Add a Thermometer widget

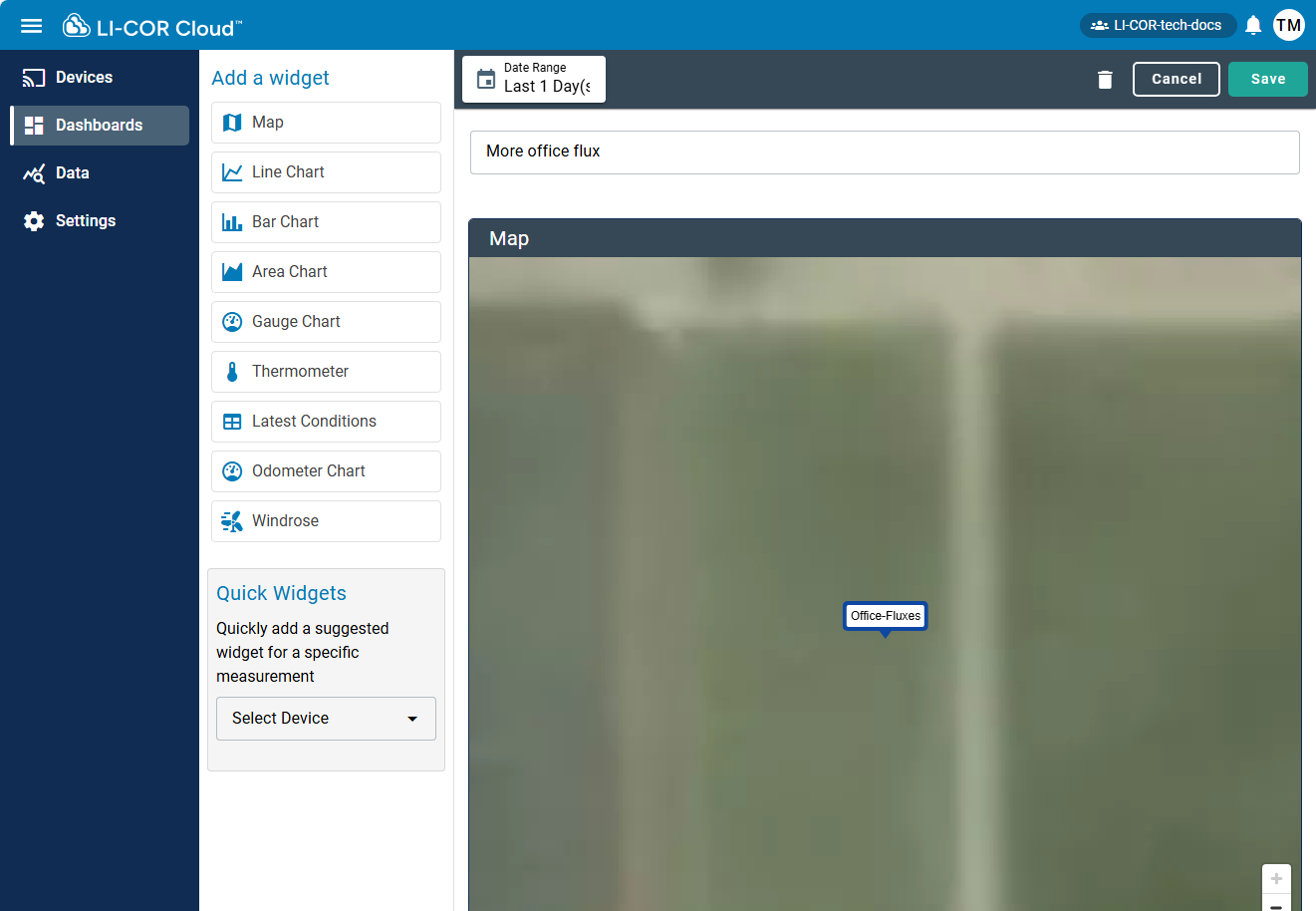click(x=326, y=372)
